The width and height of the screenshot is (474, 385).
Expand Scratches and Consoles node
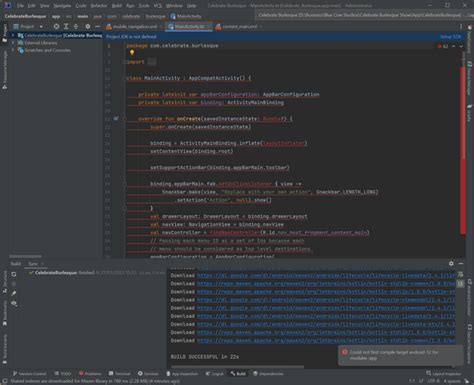point(13,50)
